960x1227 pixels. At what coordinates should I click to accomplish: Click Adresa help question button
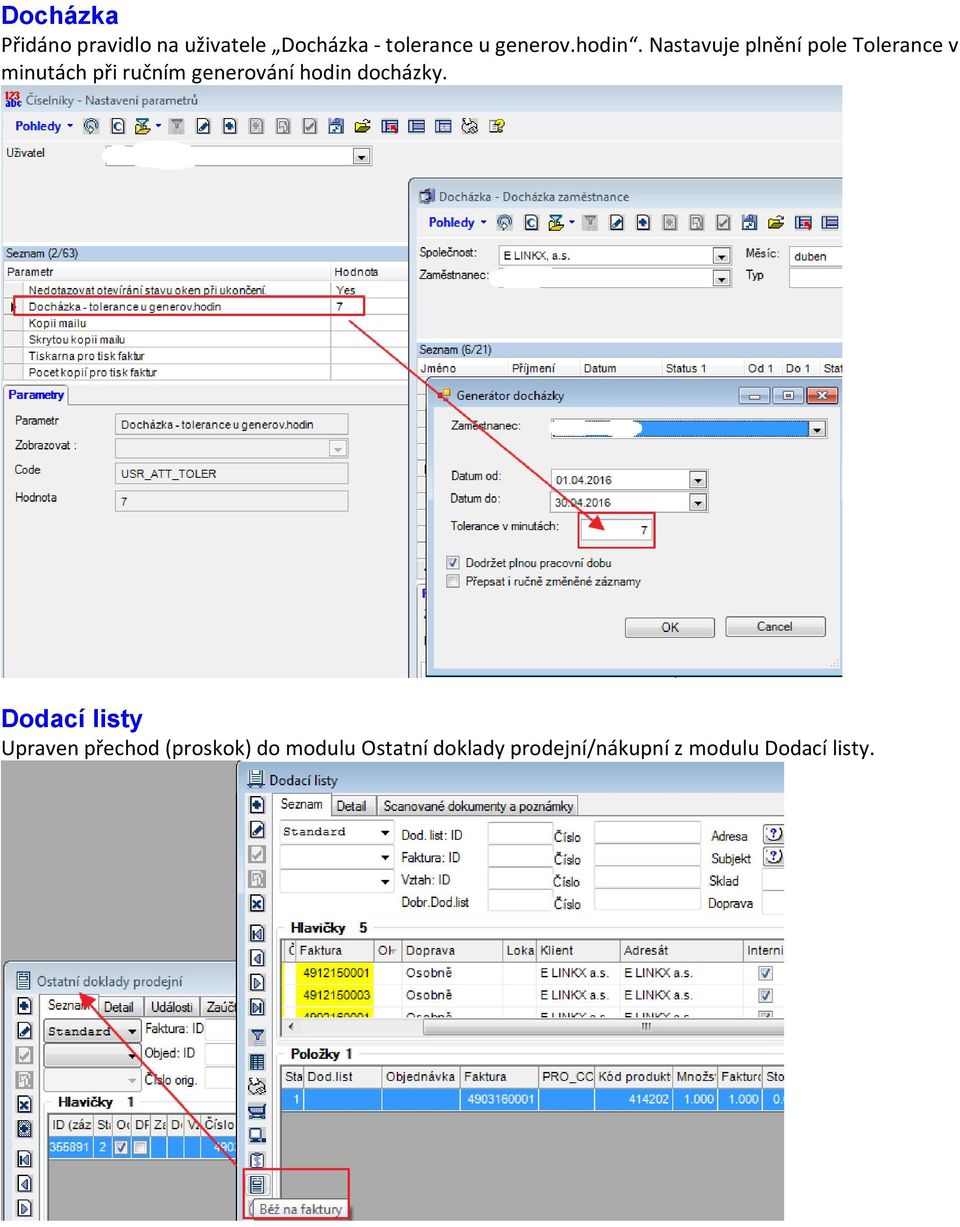(773, 834)
